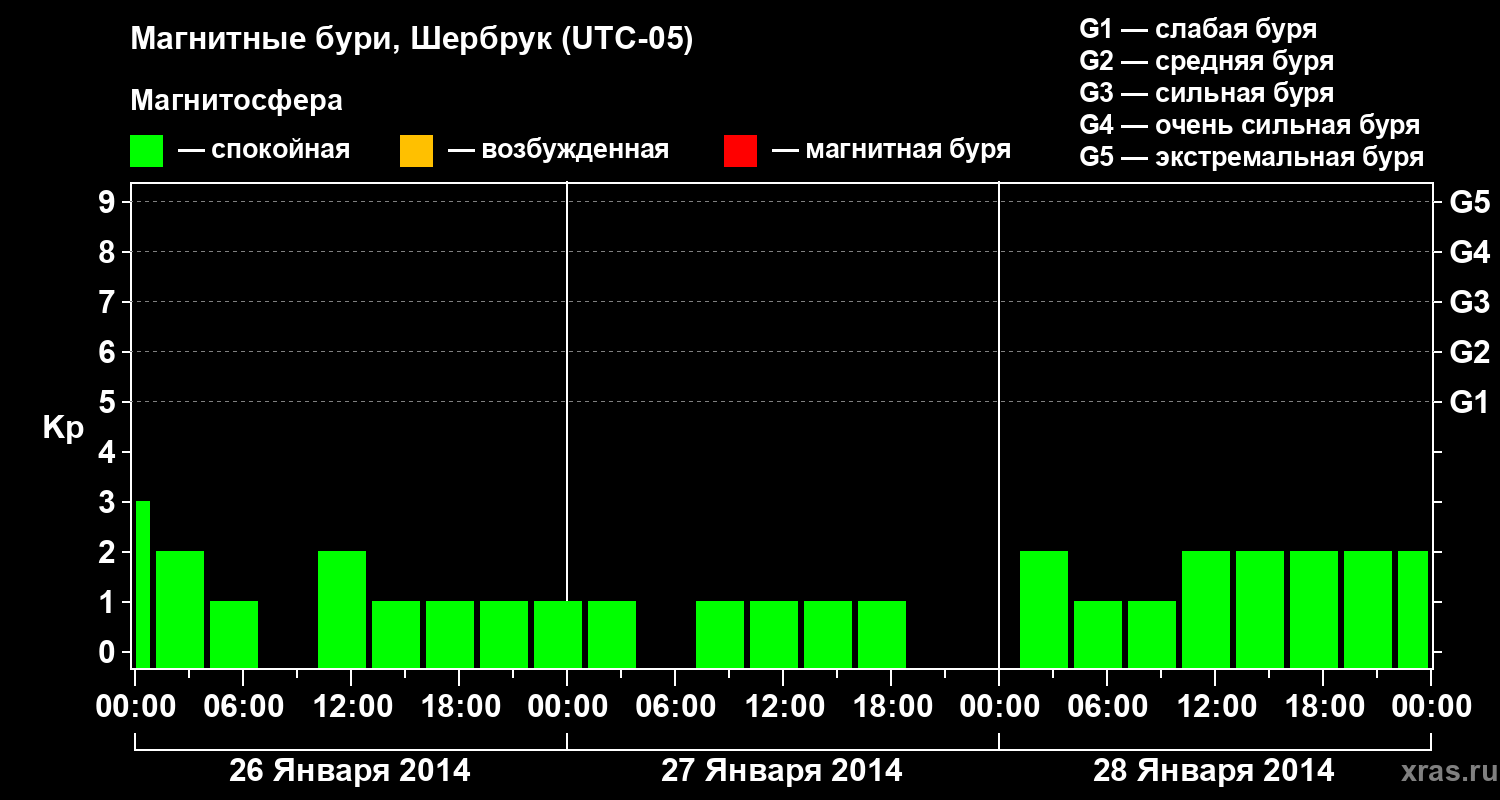Click the '— магнитная буря' legend label

pos(891,150)
